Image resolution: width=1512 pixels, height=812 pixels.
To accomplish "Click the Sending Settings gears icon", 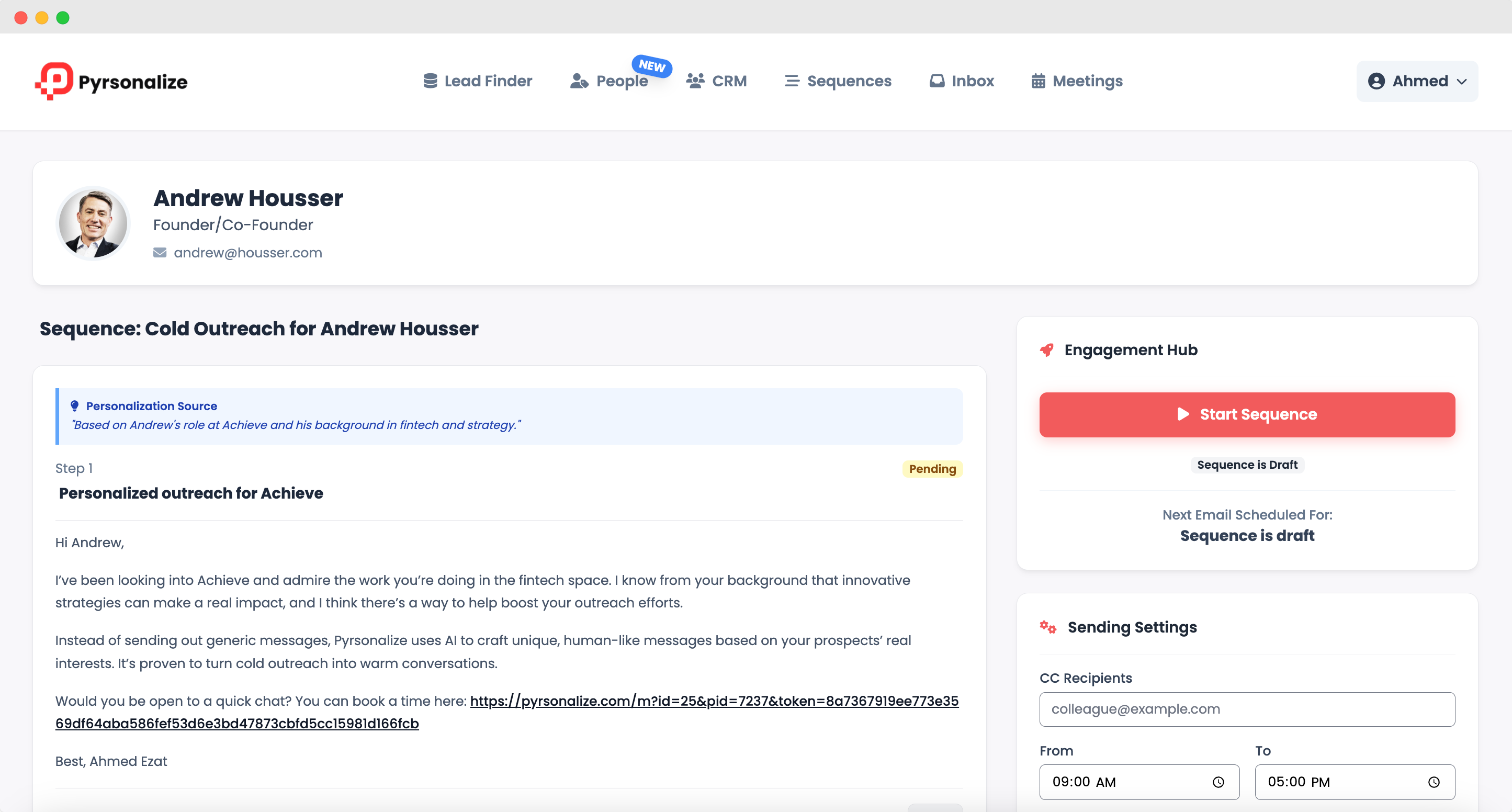I will coord(1048,627).
